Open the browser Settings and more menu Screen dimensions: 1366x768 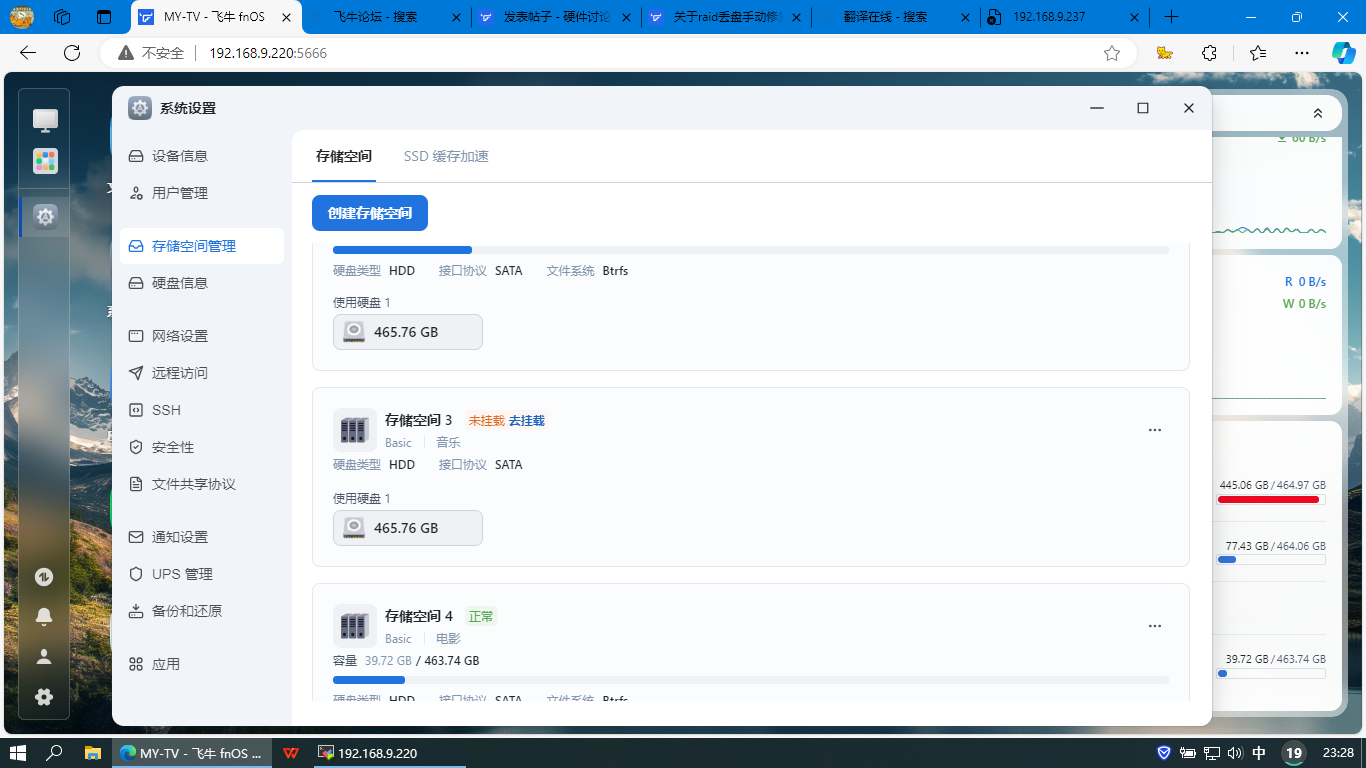pyautogui.click(x=1301, y=53)
